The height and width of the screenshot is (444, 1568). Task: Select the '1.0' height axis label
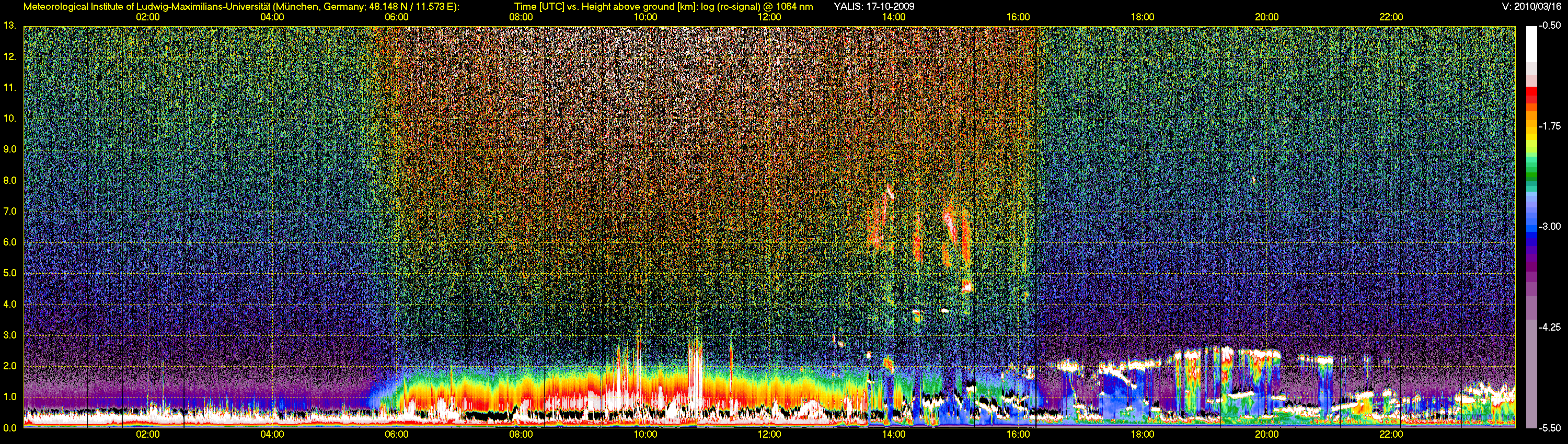point(10,397)
